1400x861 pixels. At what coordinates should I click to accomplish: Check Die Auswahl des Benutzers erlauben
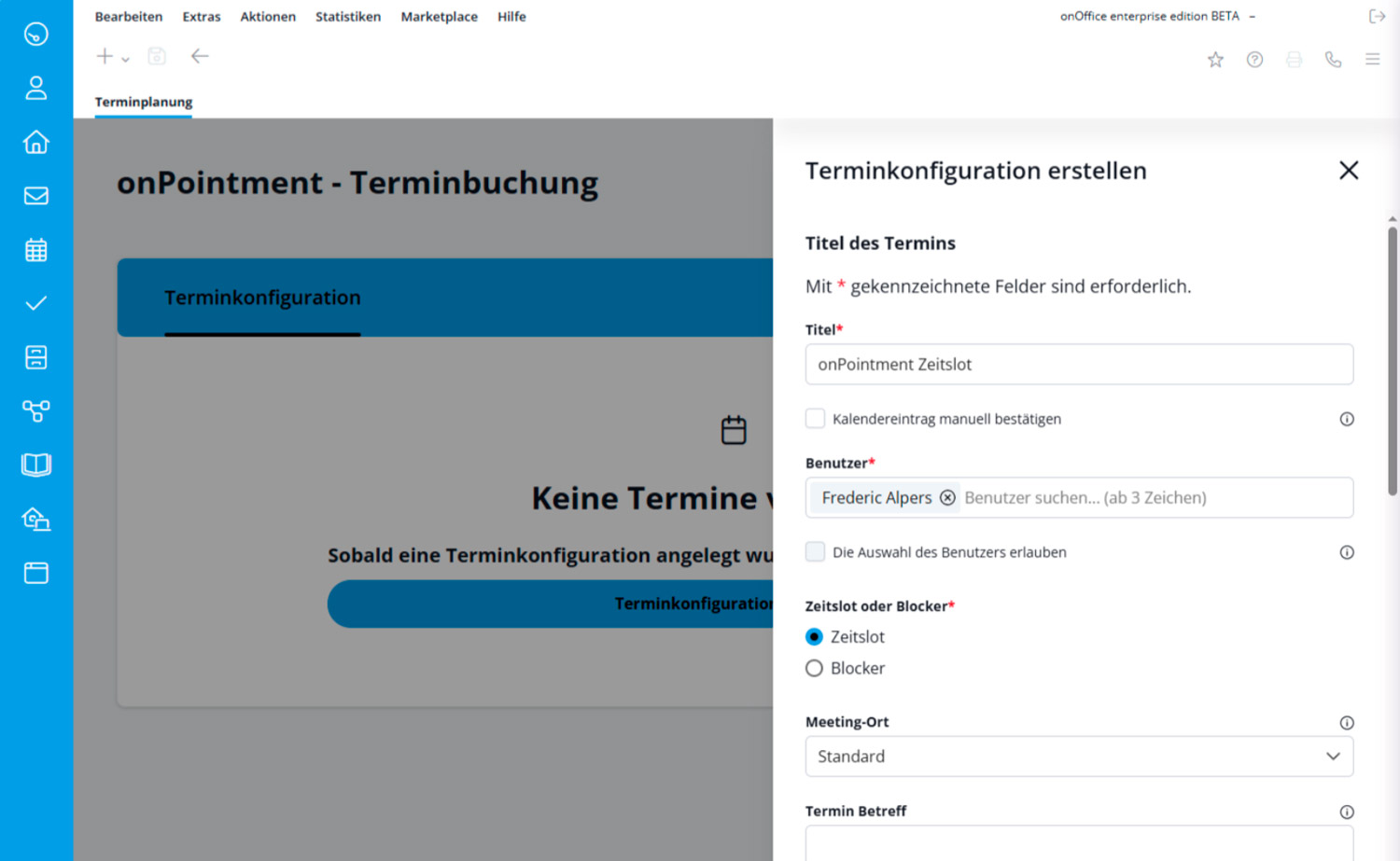click(x=815, y=552)
